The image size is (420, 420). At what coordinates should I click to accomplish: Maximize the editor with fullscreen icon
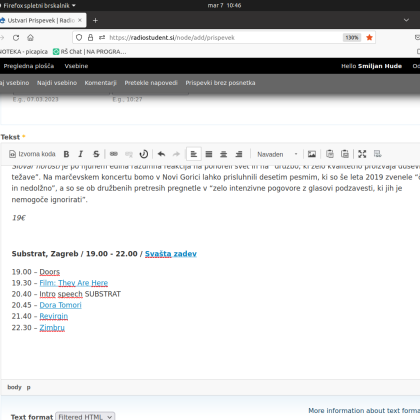click(x=362, y=154)
